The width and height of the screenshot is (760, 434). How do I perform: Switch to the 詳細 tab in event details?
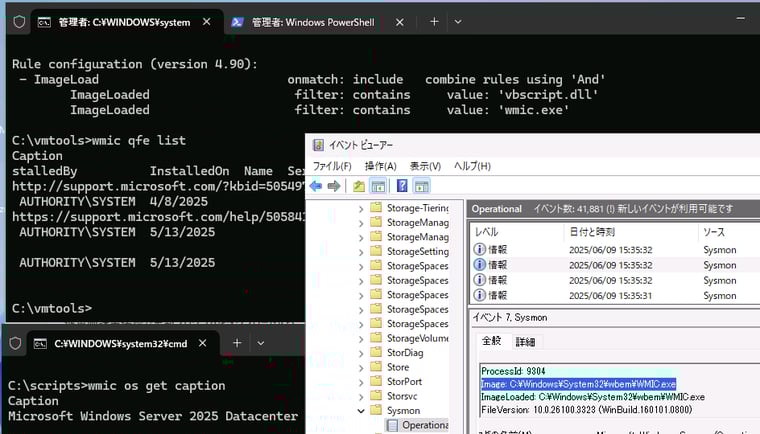525,342
